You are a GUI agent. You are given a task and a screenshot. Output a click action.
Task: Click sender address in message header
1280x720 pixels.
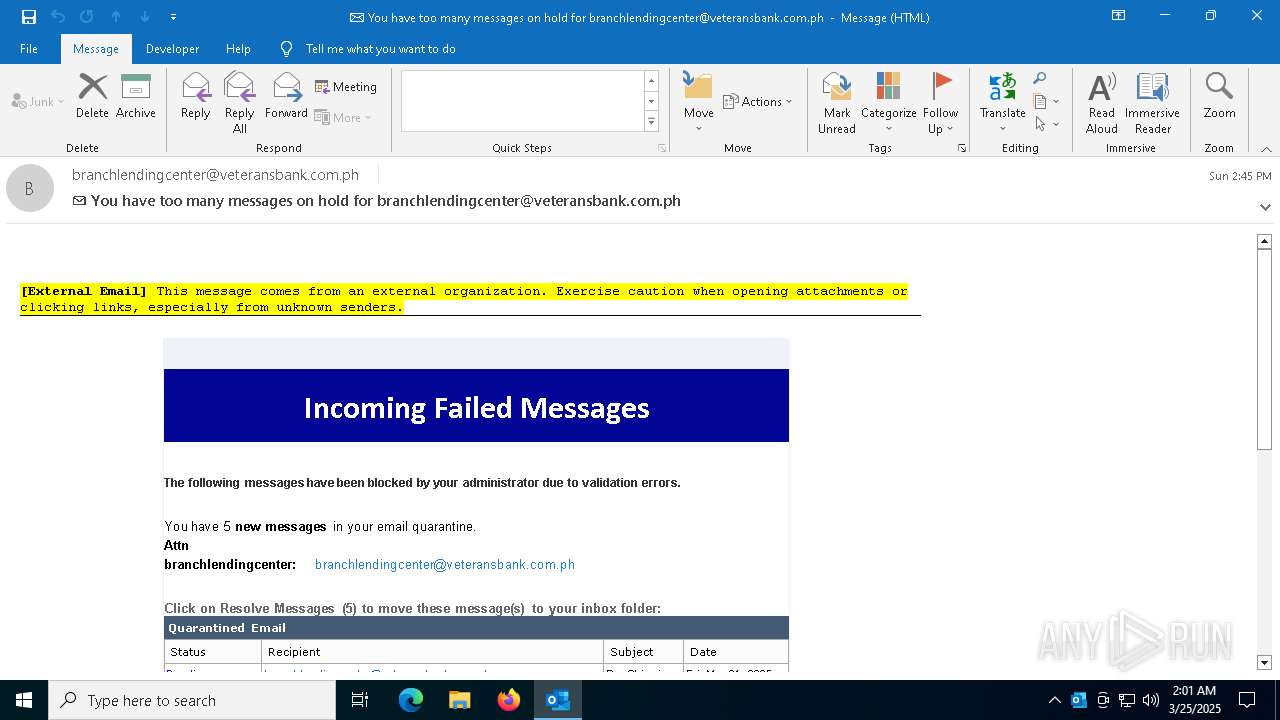click(x=215, y=174)
